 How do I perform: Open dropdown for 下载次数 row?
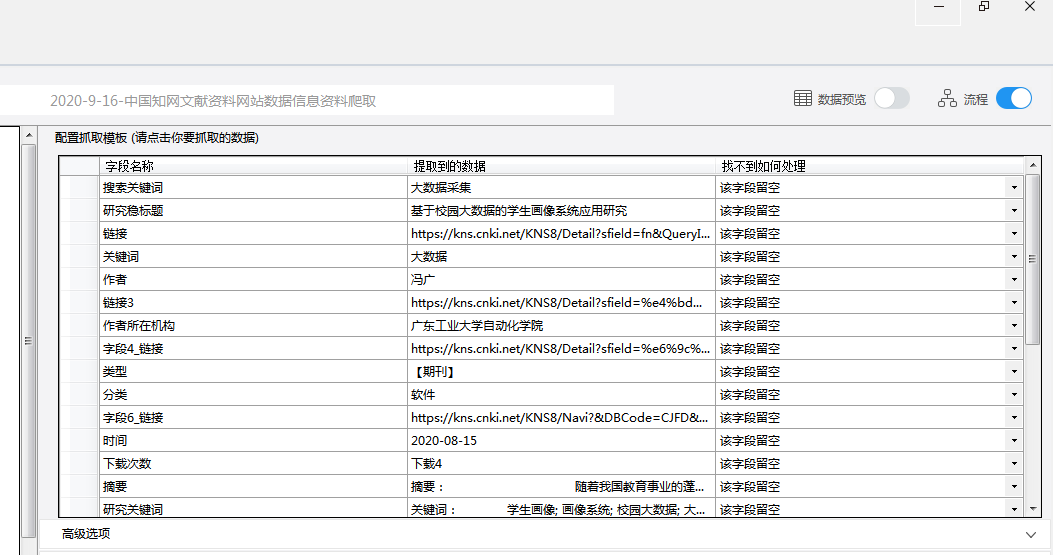pyautogui.click(x=1014, y=464)
